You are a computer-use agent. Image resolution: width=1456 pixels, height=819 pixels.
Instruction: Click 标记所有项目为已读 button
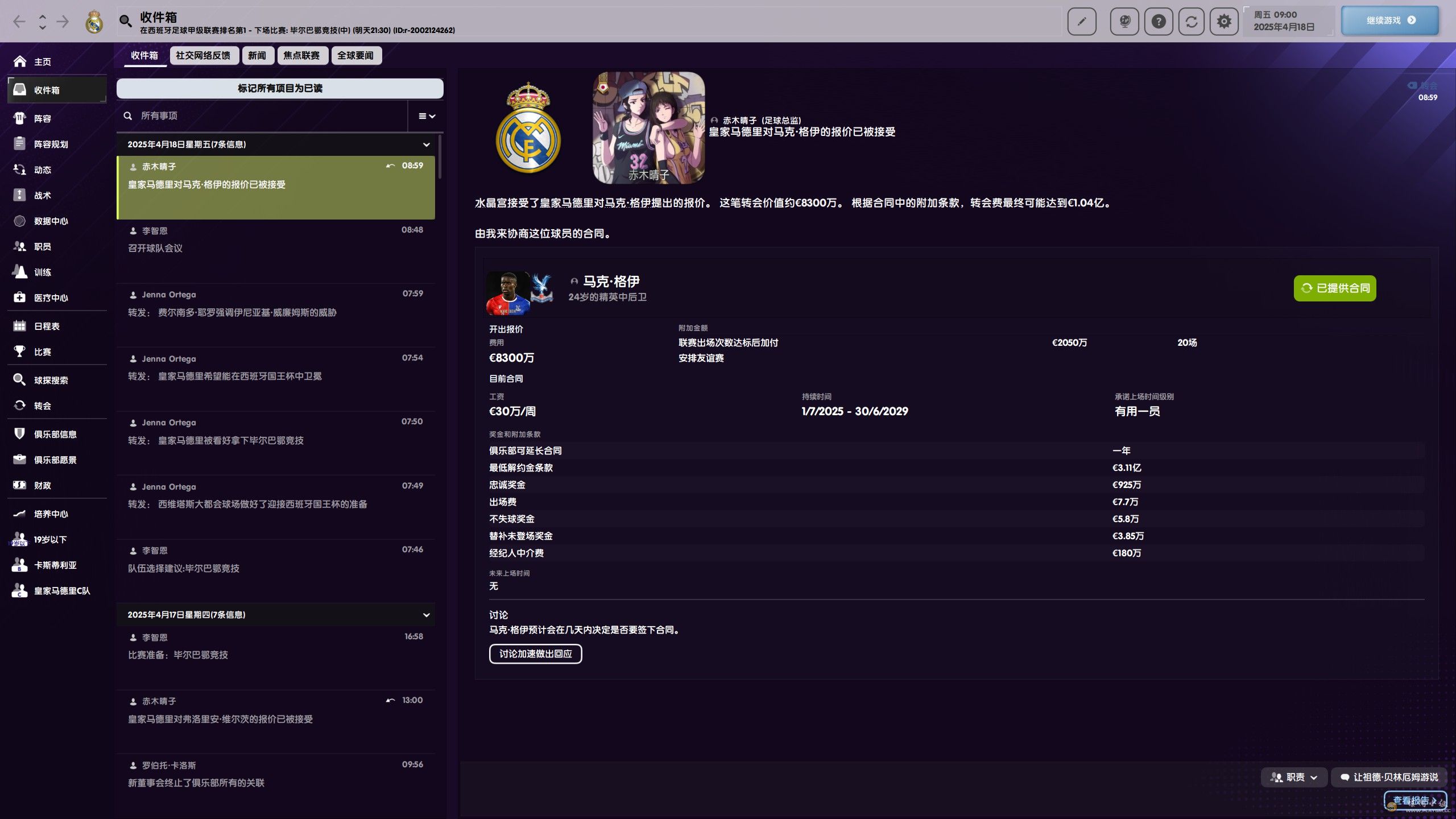(x=280, y=88)
